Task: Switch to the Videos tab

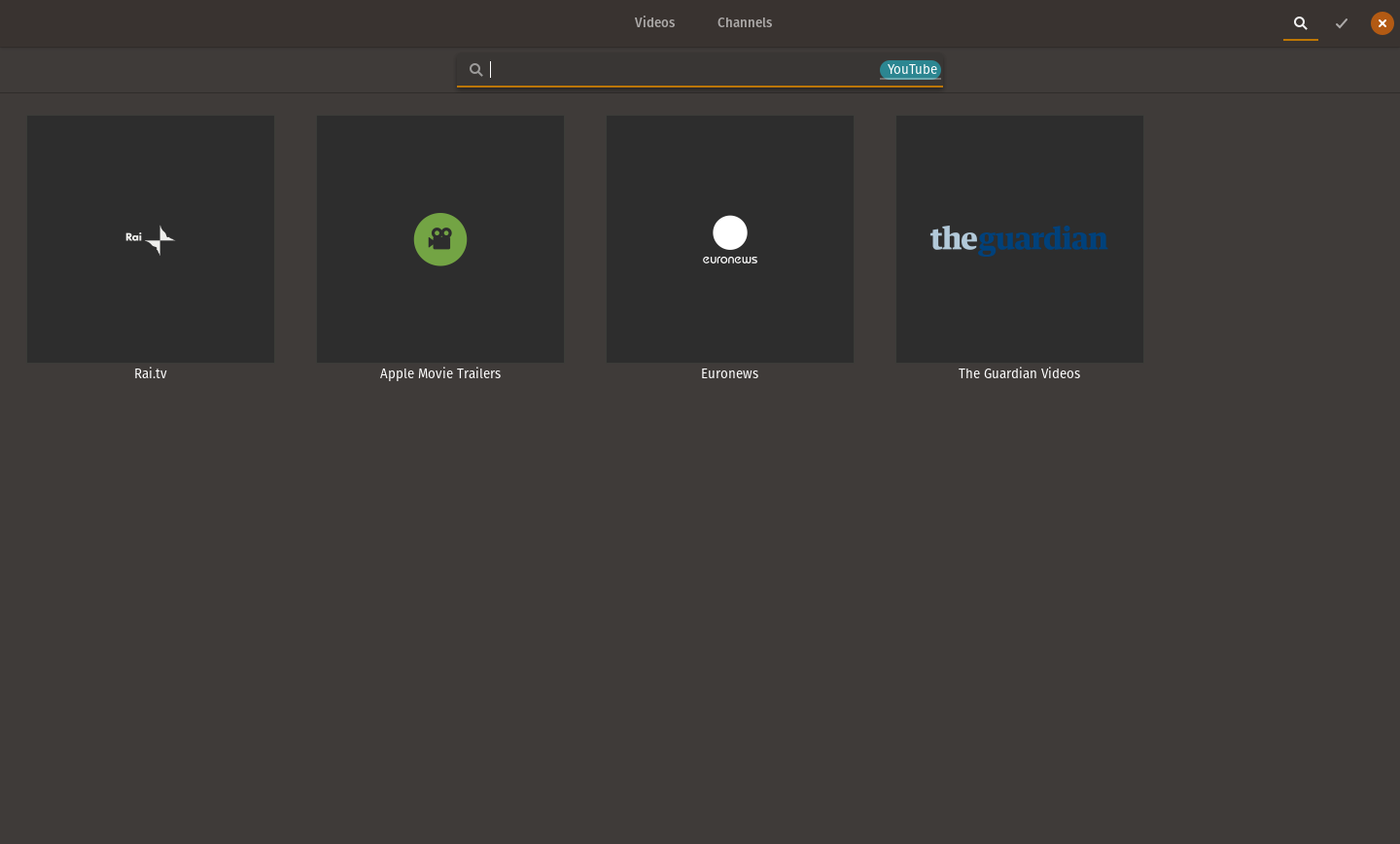Action: (x=654, y=22)
